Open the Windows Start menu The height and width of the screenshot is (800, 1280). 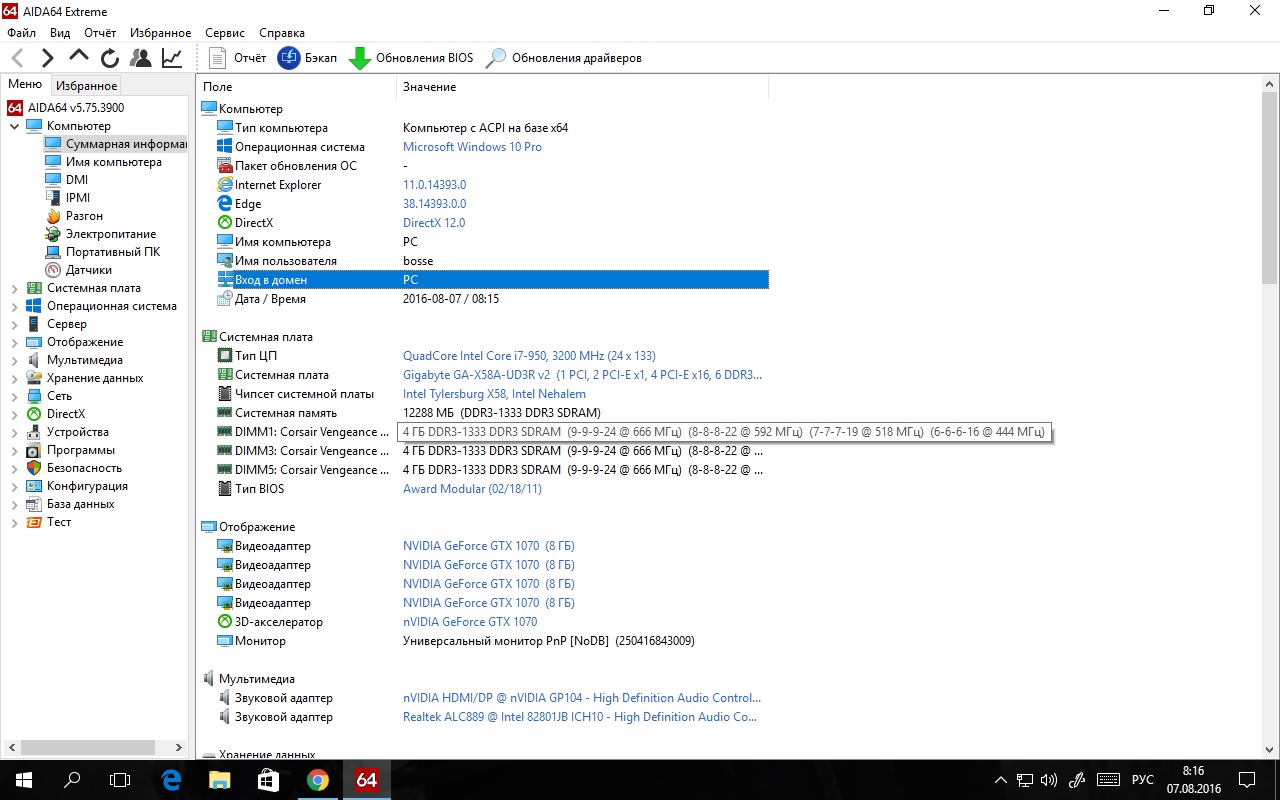click(x=24, y=780)
